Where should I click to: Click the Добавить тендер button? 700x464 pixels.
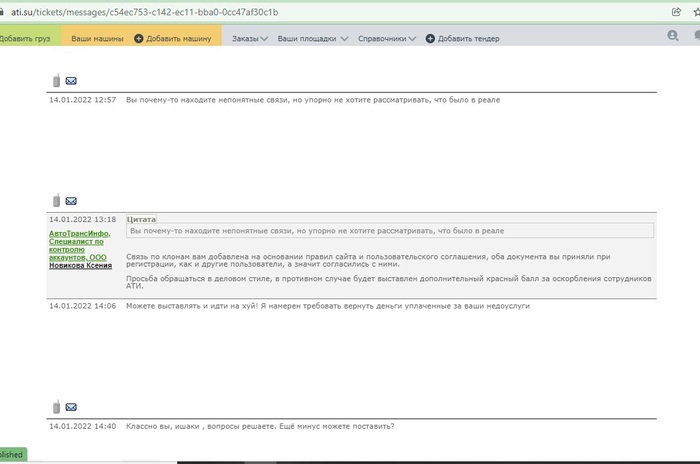click(x=462, y=38)
